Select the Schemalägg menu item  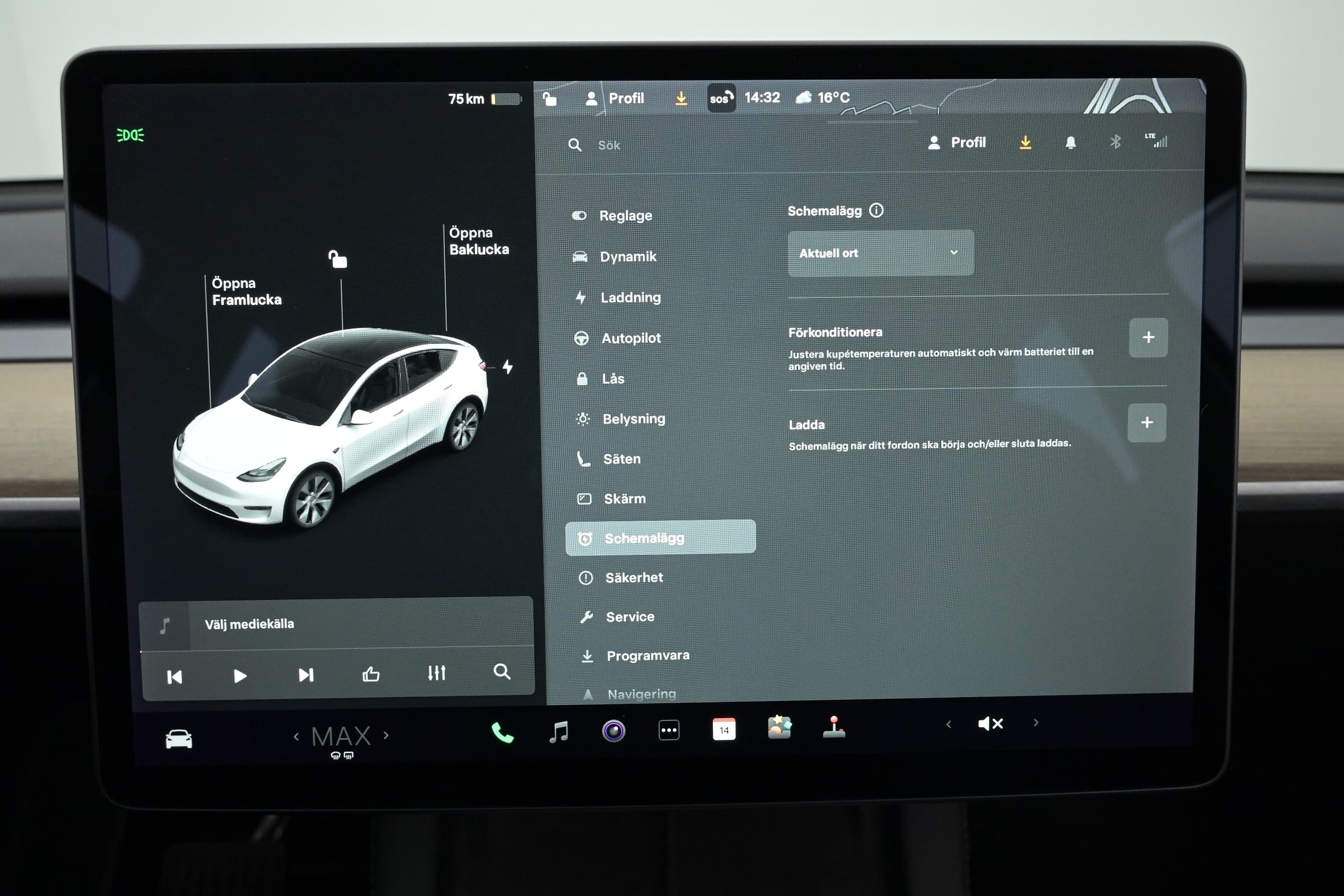tap(660, 537)
